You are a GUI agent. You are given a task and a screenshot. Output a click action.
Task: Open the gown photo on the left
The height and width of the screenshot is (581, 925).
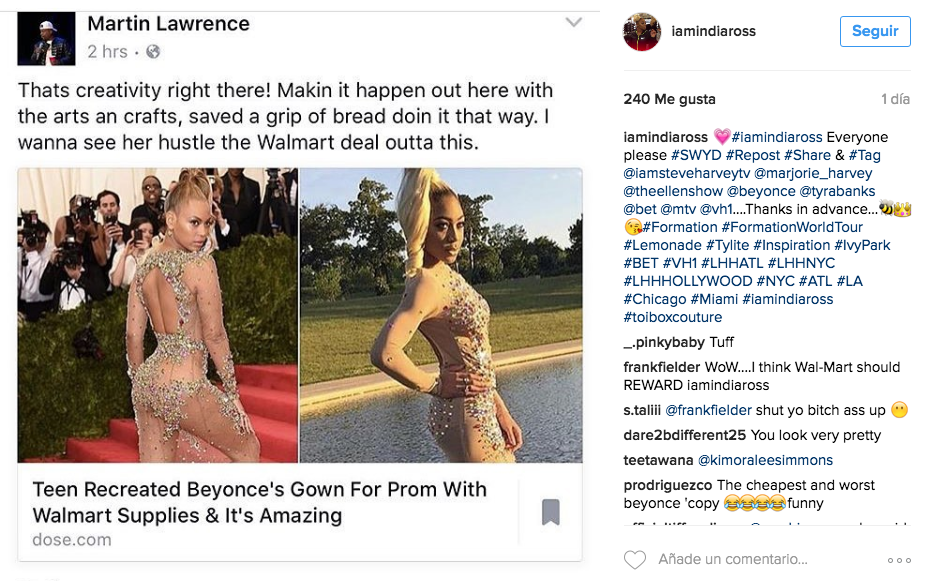tap(158, 315)
